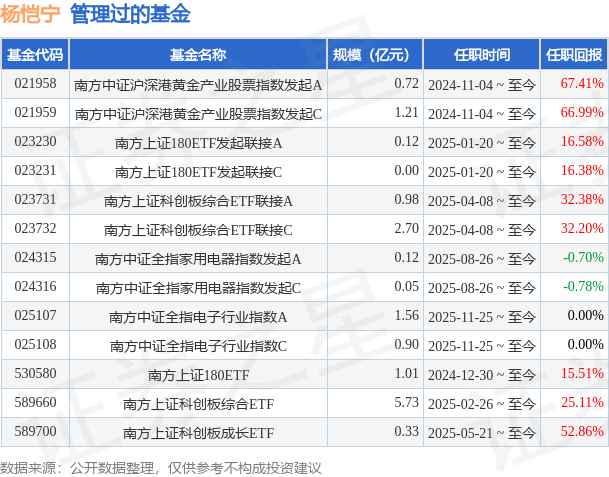Click the 规模（亿元） column header

[x=375, y=55]
